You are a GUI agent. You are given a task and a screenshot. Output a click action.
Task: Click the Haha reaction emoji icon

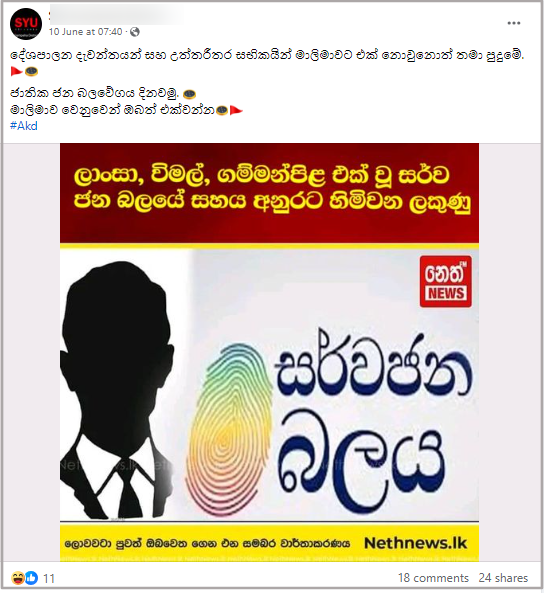(x=18, y=577)
